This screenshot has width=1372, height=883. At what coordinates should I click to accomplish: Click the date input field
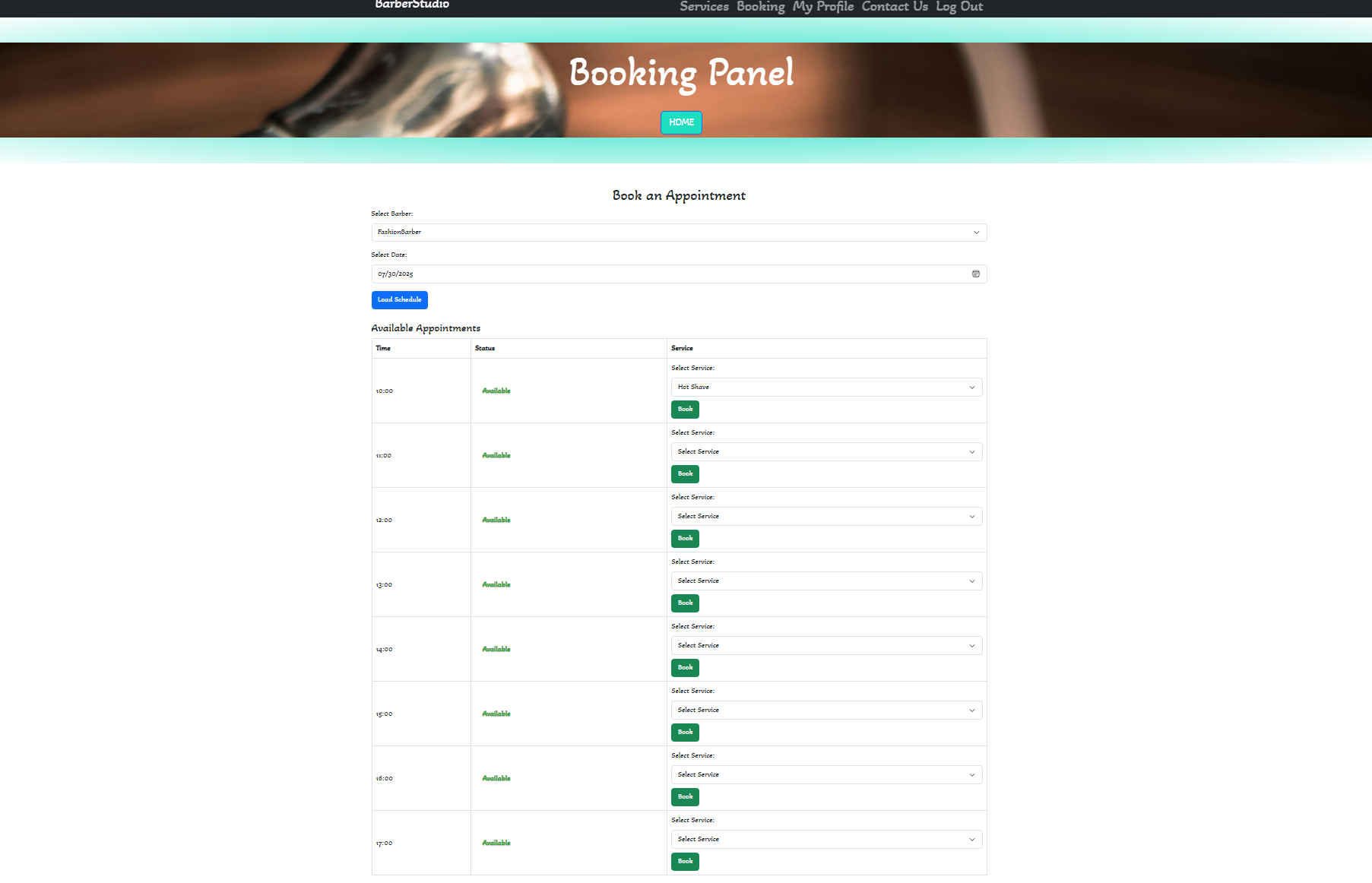669,274
